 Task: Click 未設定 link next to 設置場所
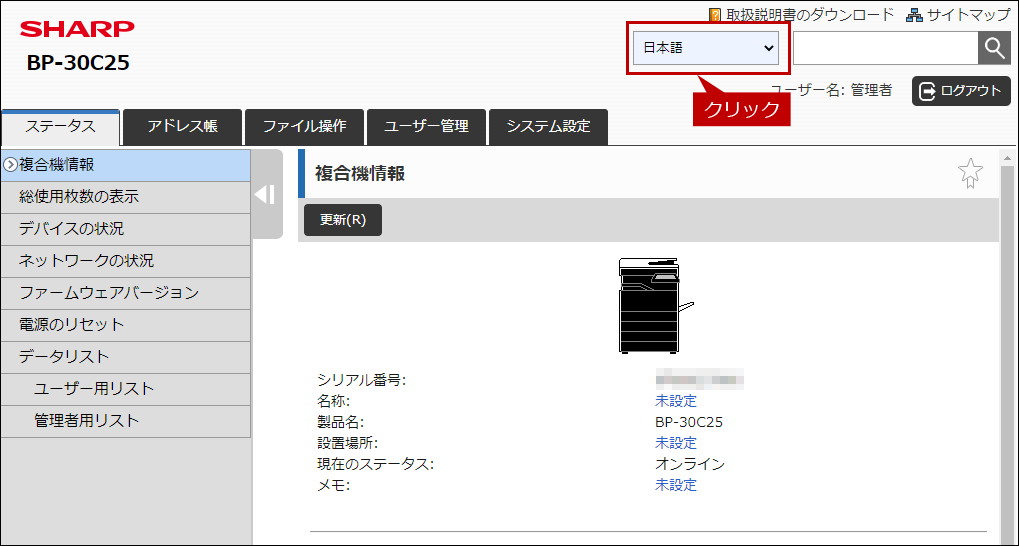676,443
